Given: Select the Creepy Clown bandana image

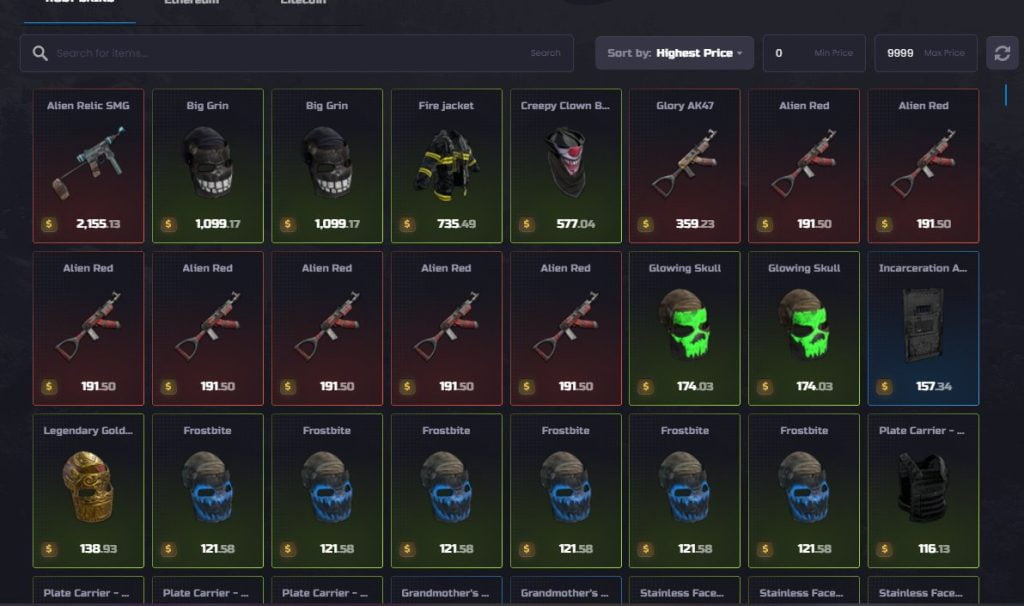Looking at the screenshot, I should [x=566, y=162].
